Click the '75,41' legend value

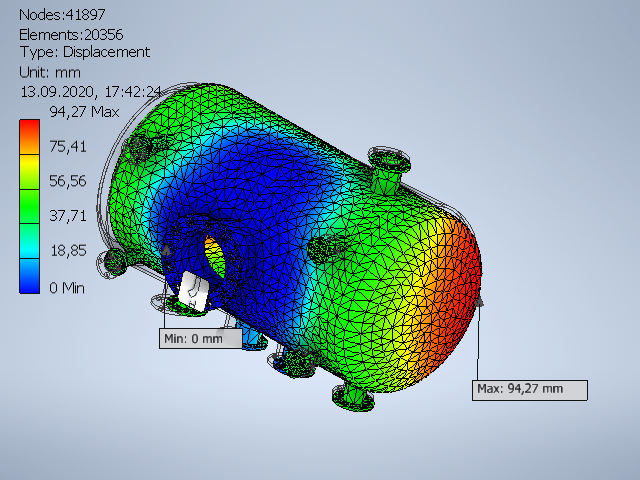(x=68, y=147)
